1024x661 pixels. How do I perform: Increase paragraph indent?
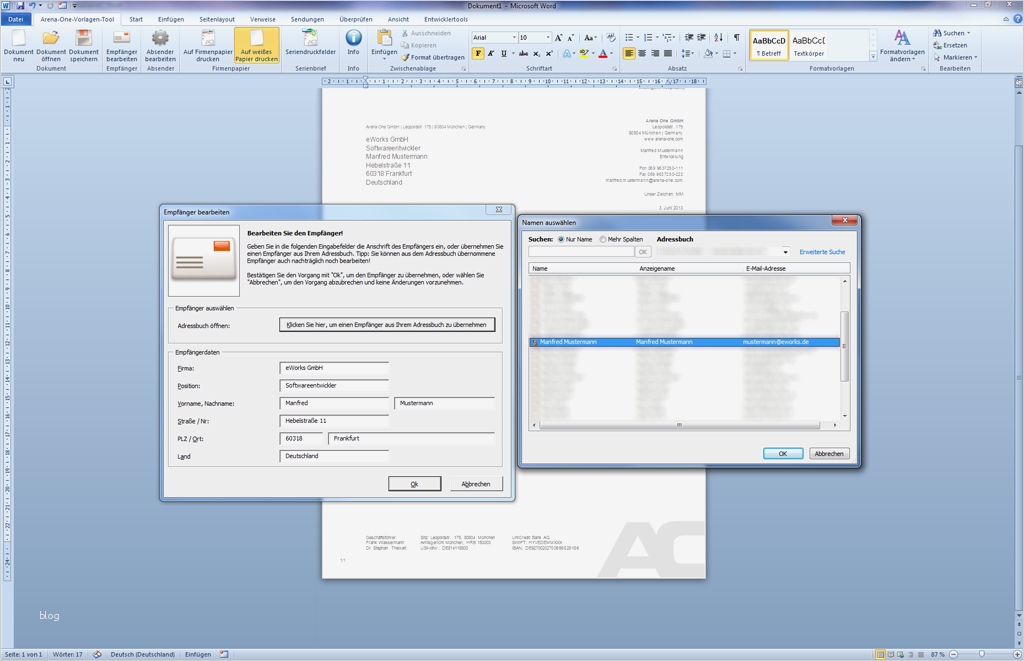701,38
